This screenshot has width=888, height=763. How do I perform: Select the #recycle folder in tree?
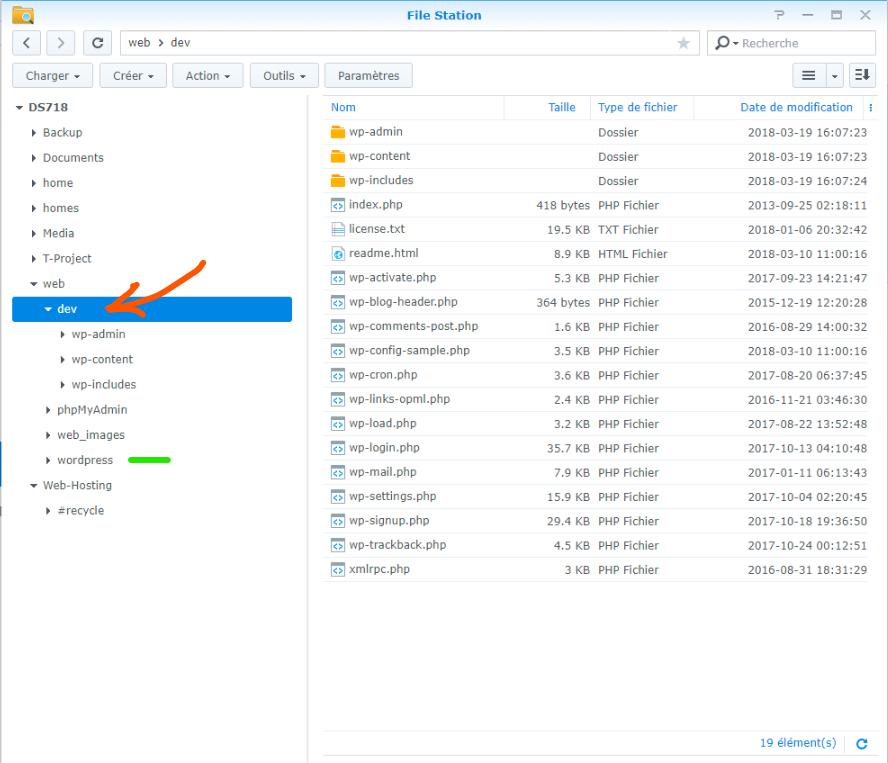click(x=81, y=511)
